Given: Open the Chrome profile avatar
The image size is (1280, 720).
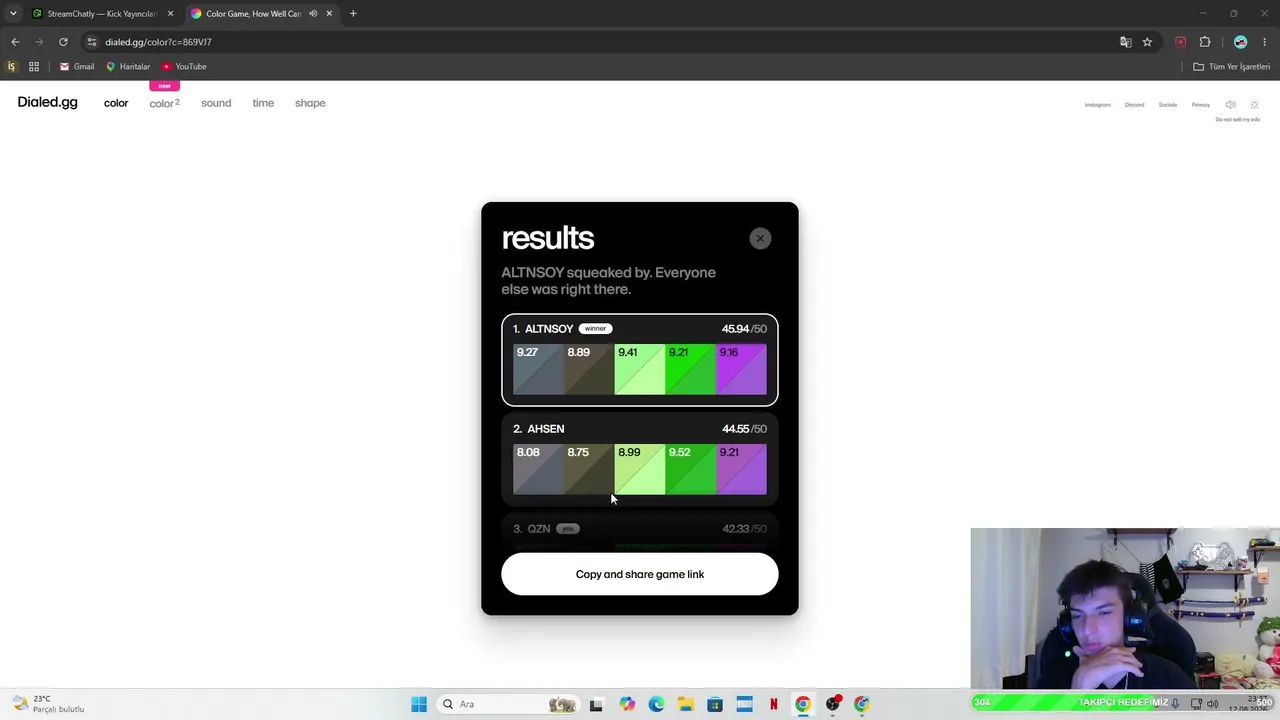Looking at the screenshot, I should point(1241,42).
